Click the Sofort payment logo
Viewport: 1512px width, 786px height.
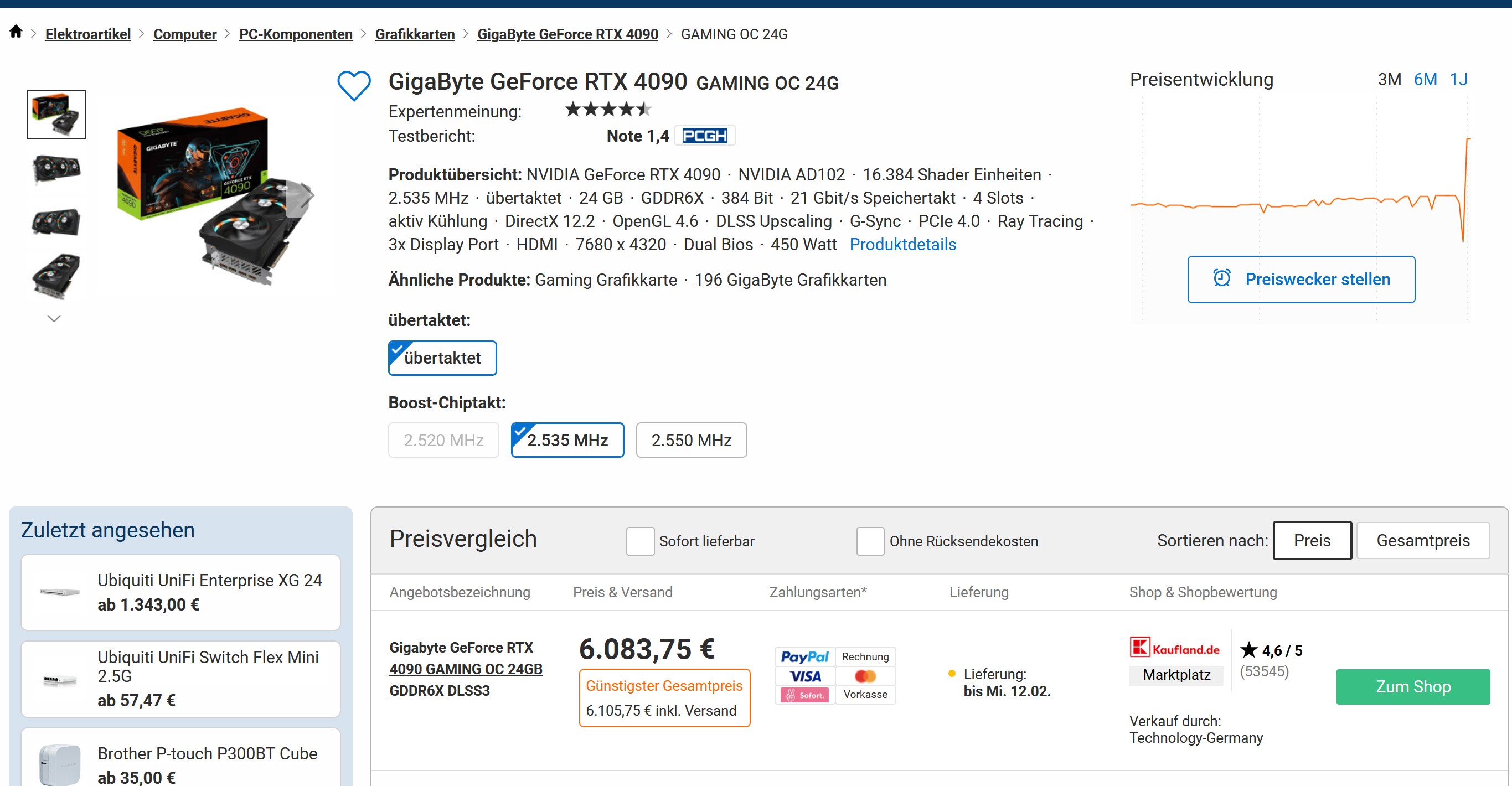[804, 695]
